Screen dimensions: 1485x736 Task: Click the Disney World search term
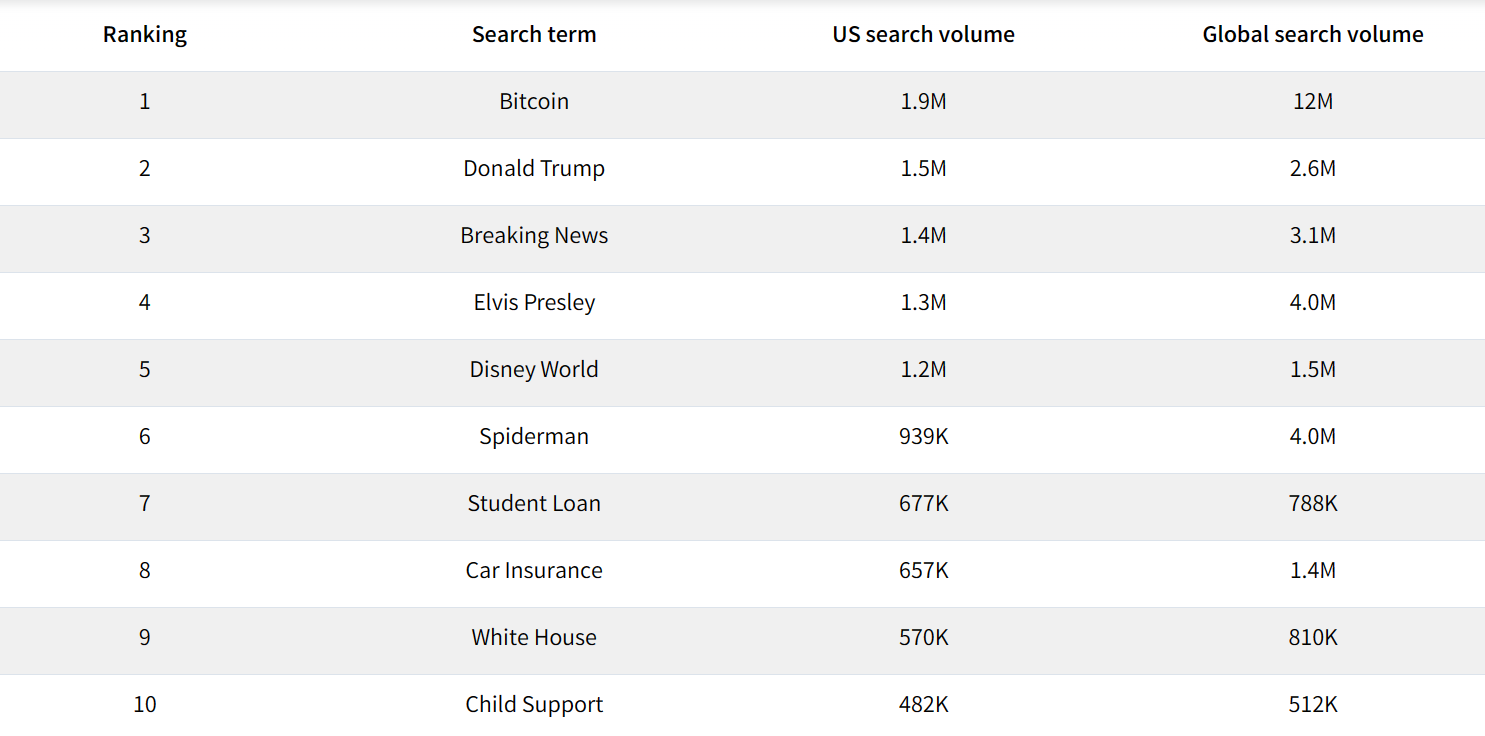click(534, 369)
